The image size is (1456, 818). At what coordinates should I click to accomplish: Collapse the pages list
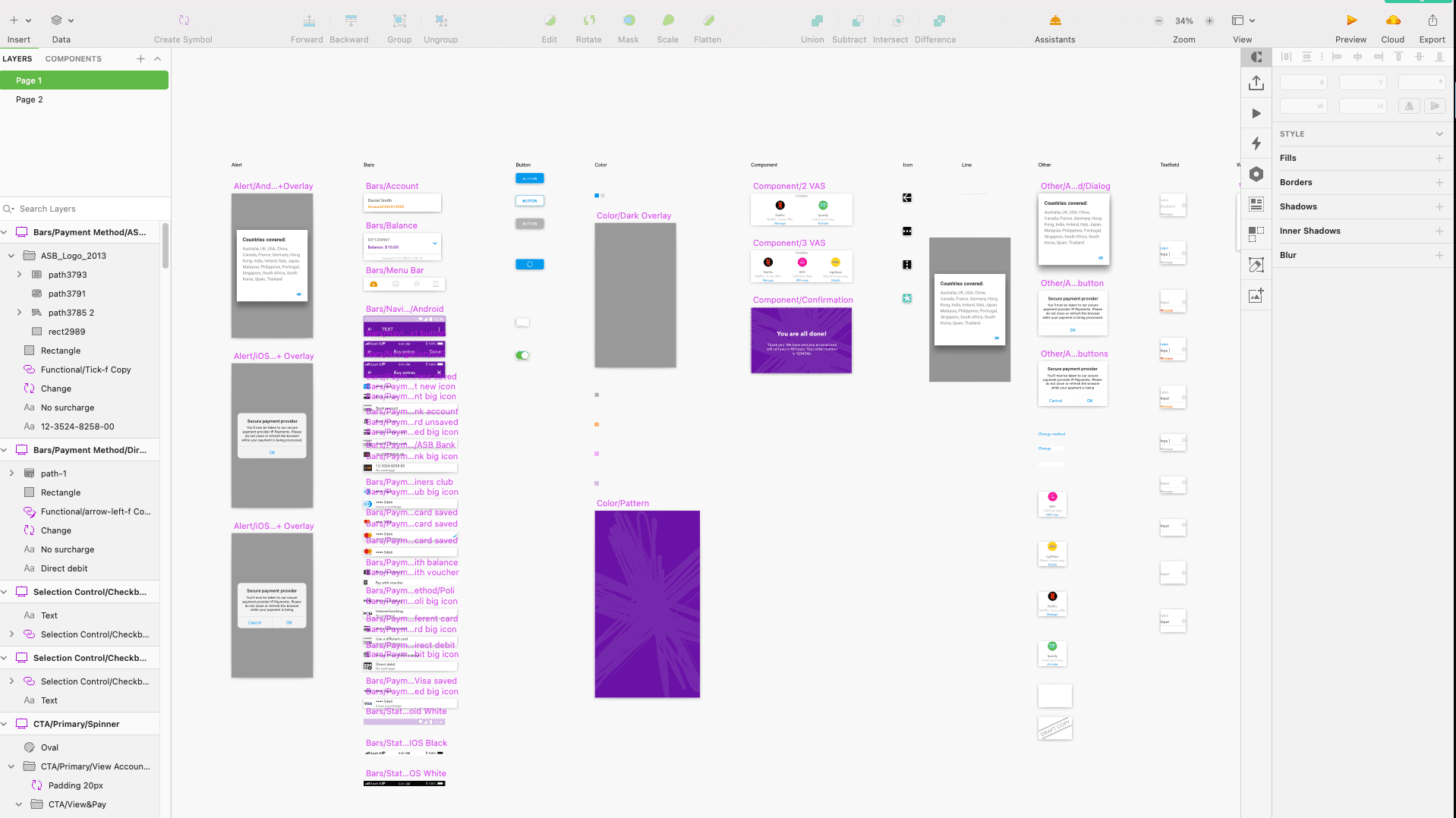tap(158, 58)
